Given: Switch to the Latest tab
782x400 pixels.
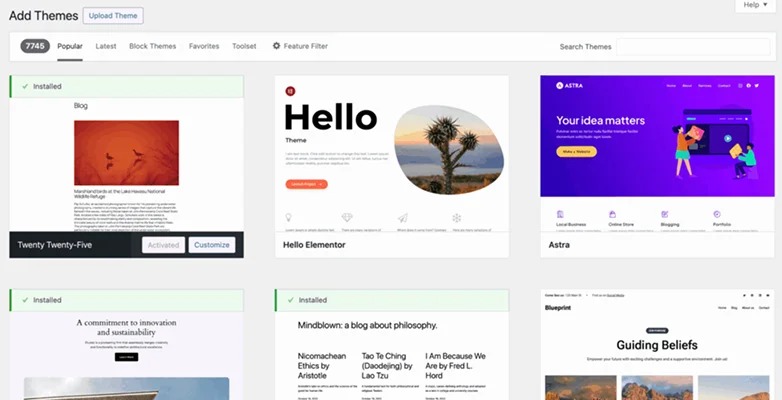Looking at the screenshot, I should [x=106, y=46].
